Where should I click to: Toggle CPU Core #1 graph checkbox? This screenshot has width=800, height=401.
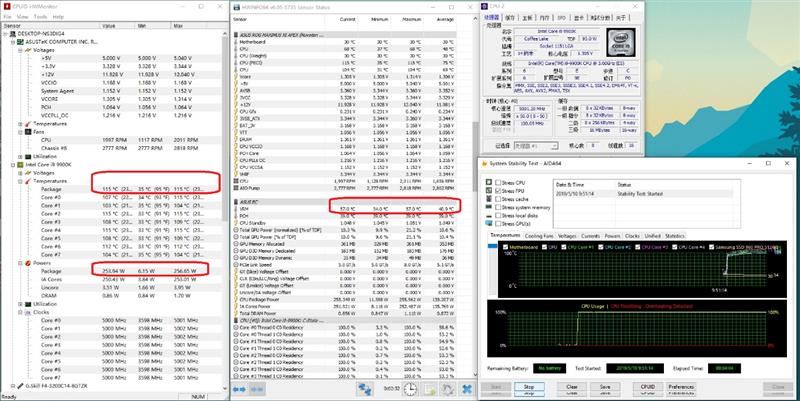point(564,247)
